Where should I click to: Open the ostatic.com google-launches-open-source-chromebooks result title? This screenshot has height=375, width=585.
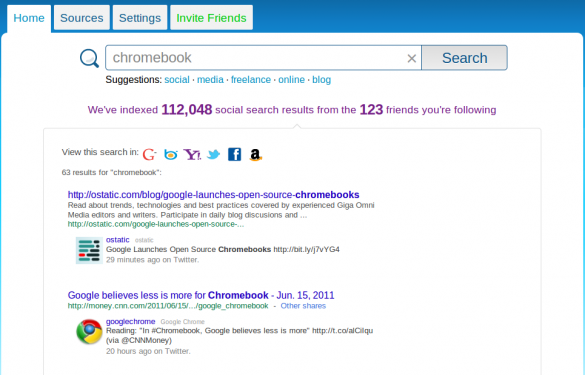click(x=213, y=195)
